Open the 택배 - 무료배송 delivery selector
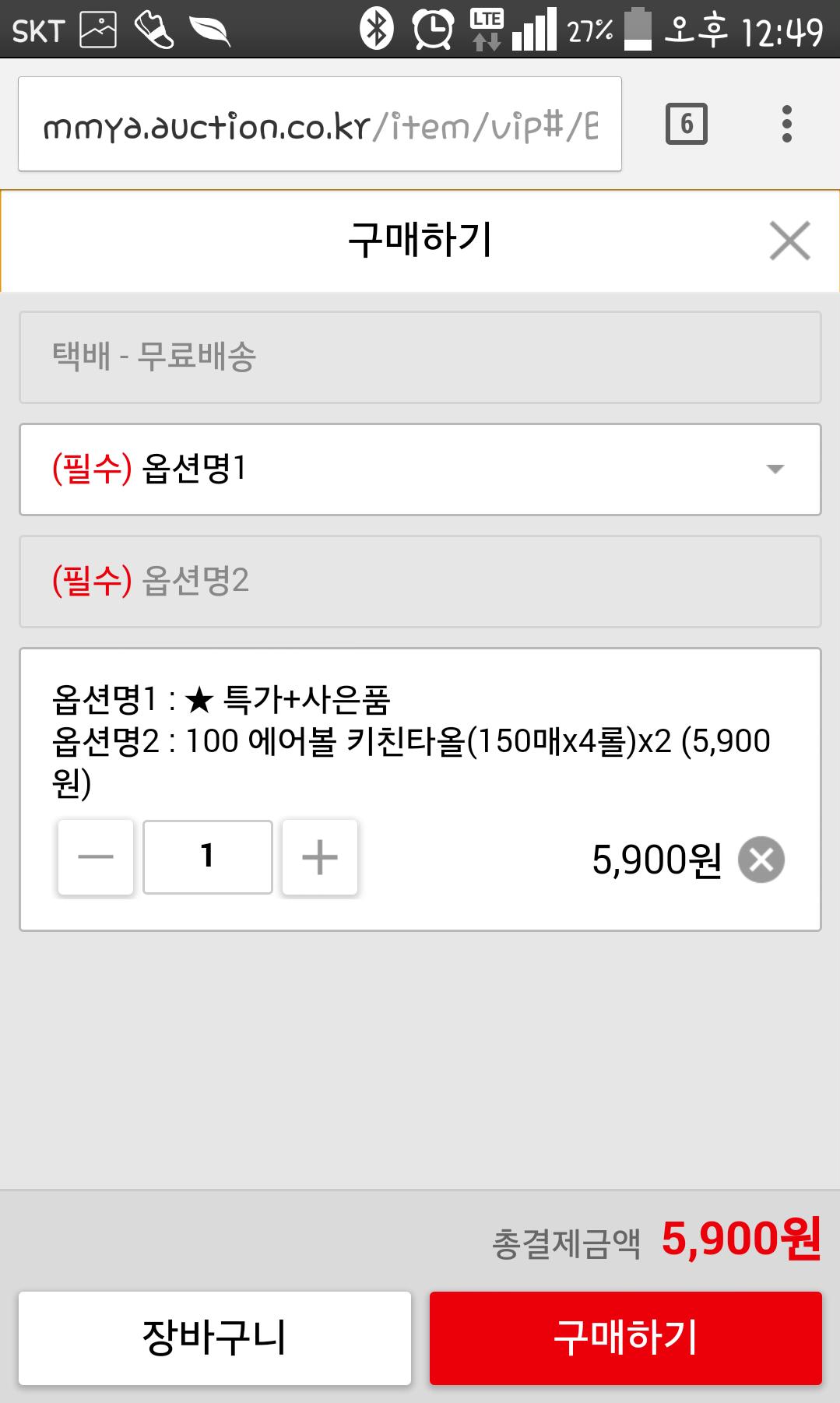The height and width of the screenshot is (1403, 840). pyautogui.click(x=420, y=357)
